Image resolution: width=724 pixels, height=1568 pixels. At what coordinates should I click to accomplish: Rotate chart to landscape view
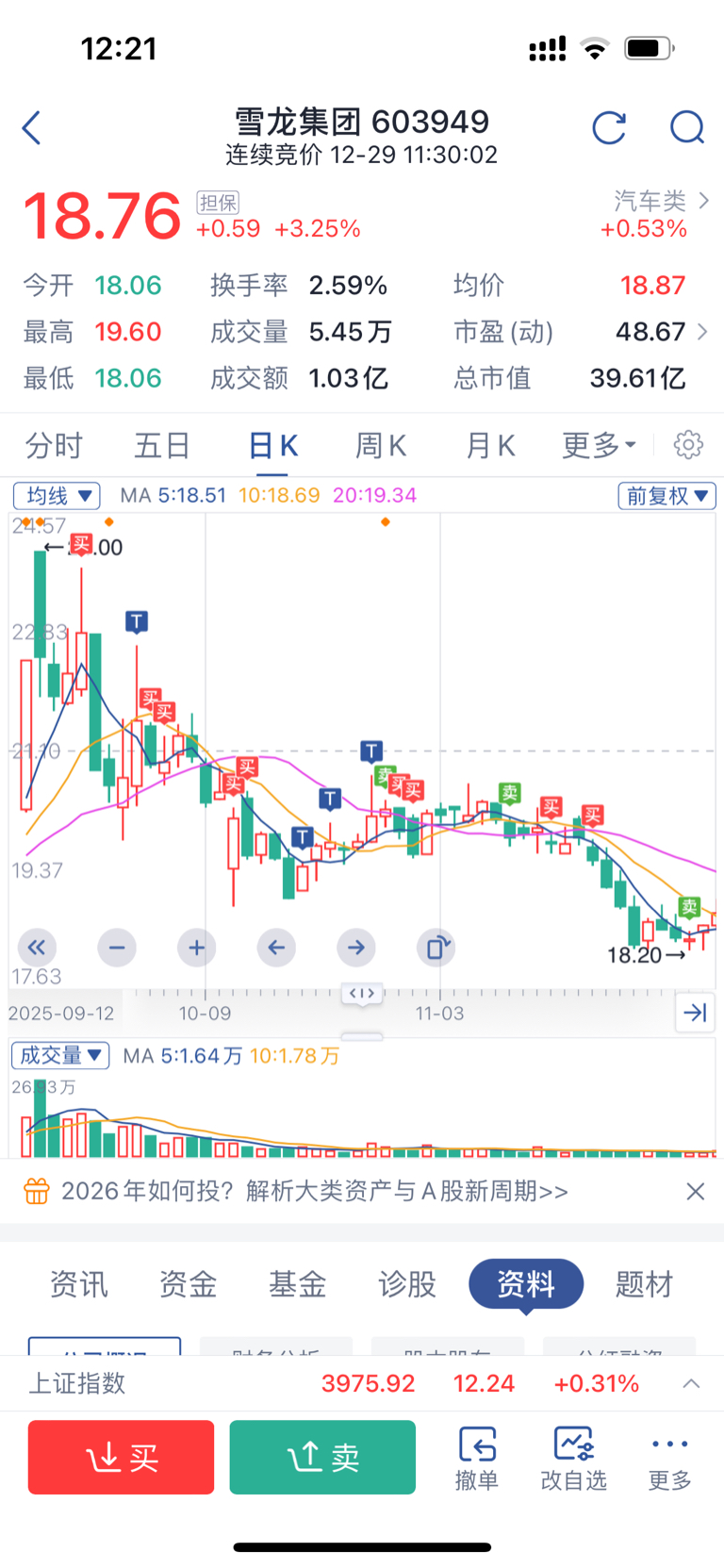[436, 947]
